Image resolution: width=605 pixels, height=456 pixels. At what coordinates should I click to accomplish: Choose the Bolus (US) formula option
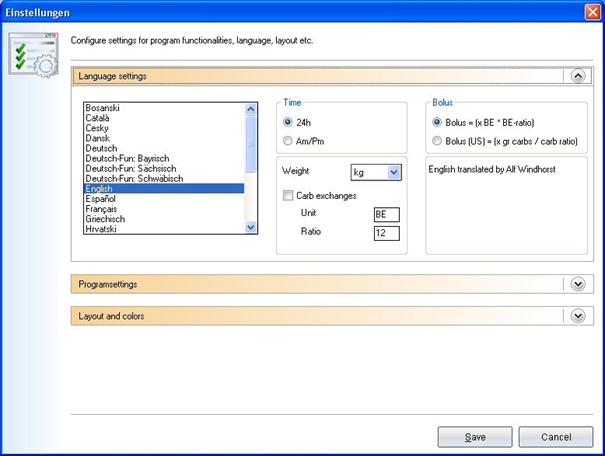click(437, 141)
